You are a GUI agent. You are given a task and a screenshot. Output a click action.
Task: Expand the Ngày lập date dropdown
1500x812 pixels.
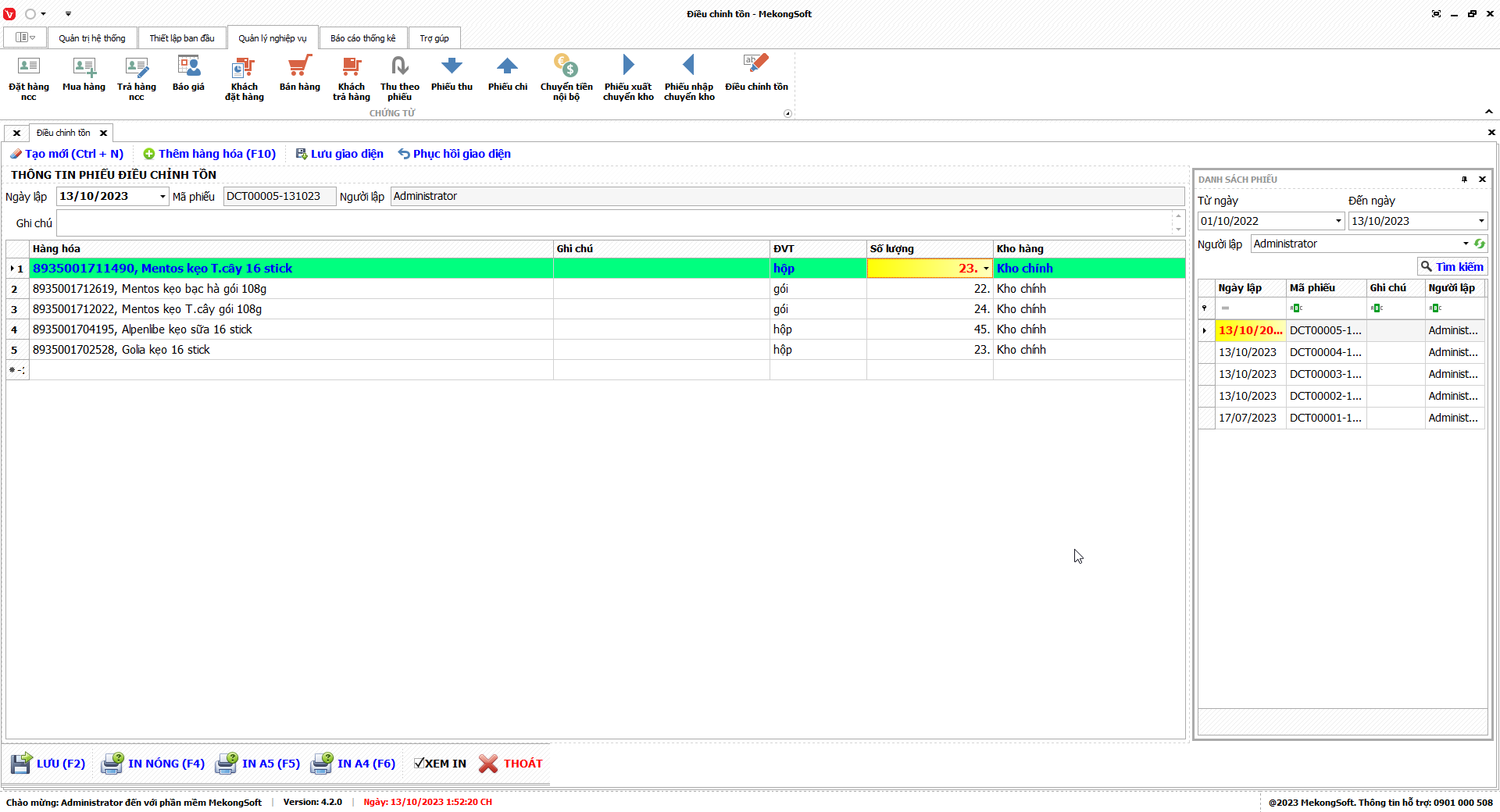click(x=162, y=197)
